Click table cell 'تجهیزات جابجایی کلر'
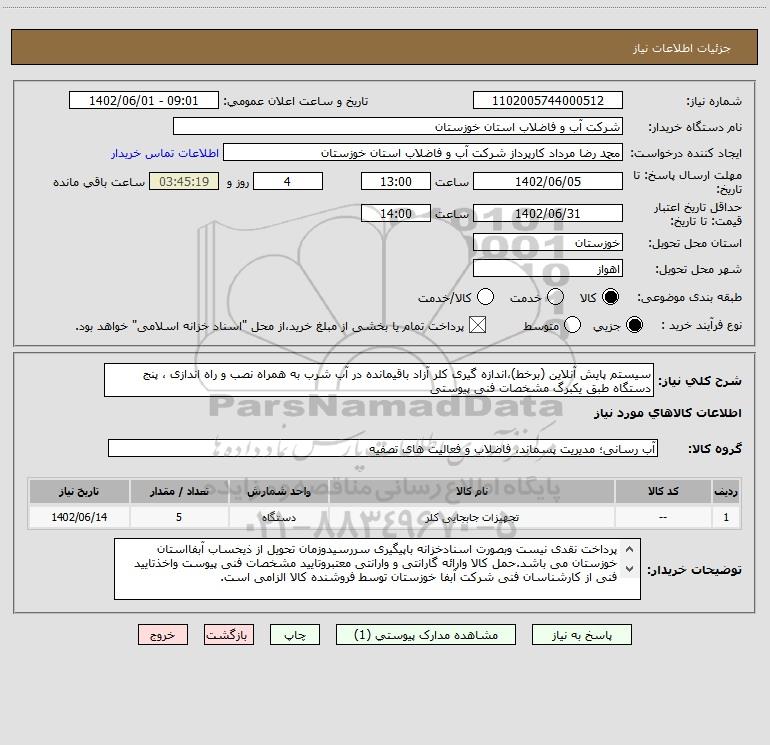Image resolution: width=770 pixels, height=745 pixels. pyautogui.click(x=471, y=517)
